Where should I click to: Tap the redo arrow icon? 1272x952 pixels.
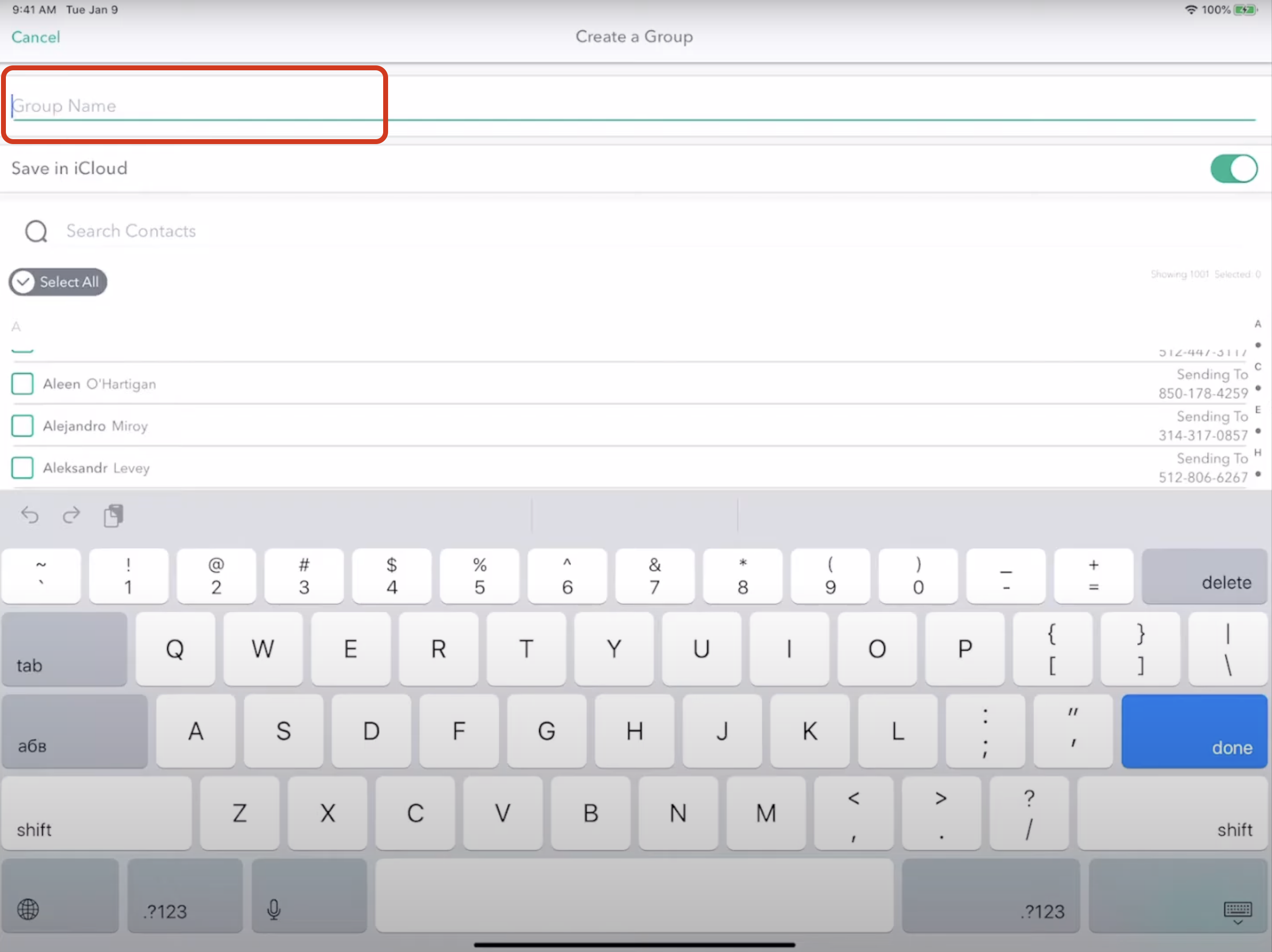click(x=70, y=514)
